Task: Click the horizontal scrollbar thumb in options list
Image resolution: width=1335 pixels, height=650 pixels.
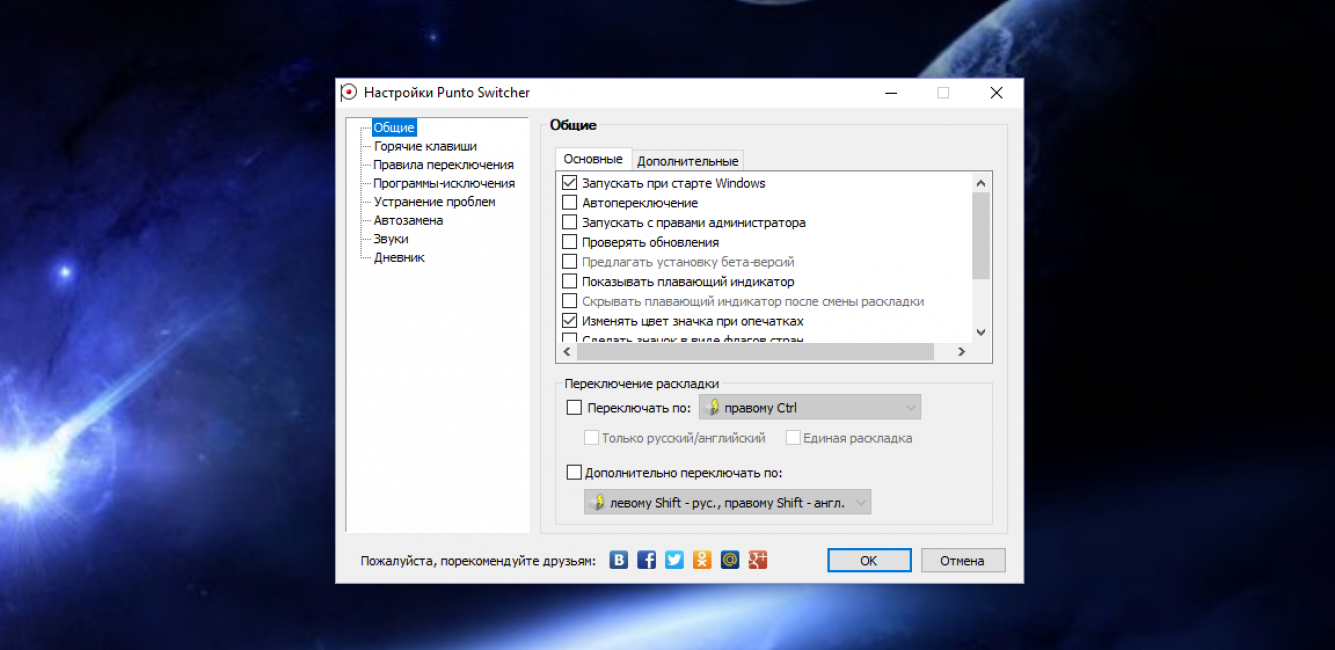Action: click(x=754, y=352)
